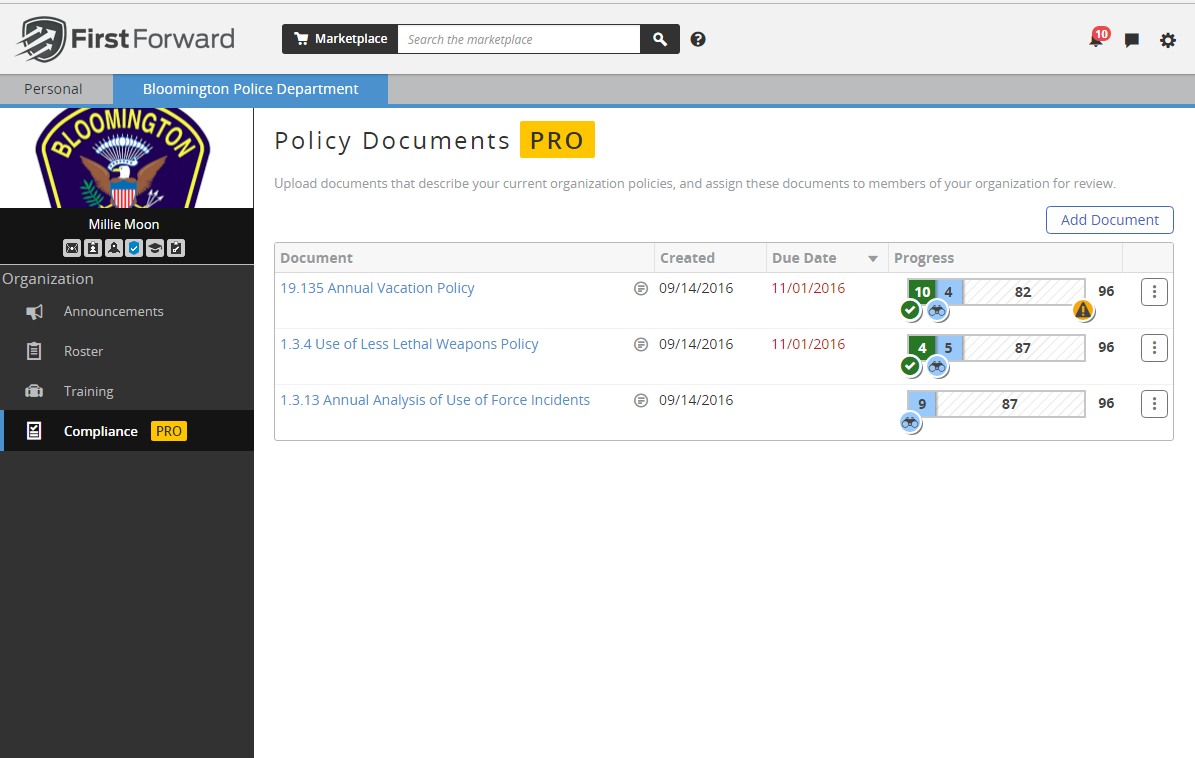Image resolution: width=1195 pixels, height=758 pixels.
Task: Open 1.3.4 Use of Less Lethal Weapons Policy
Action: click(409, 344)
